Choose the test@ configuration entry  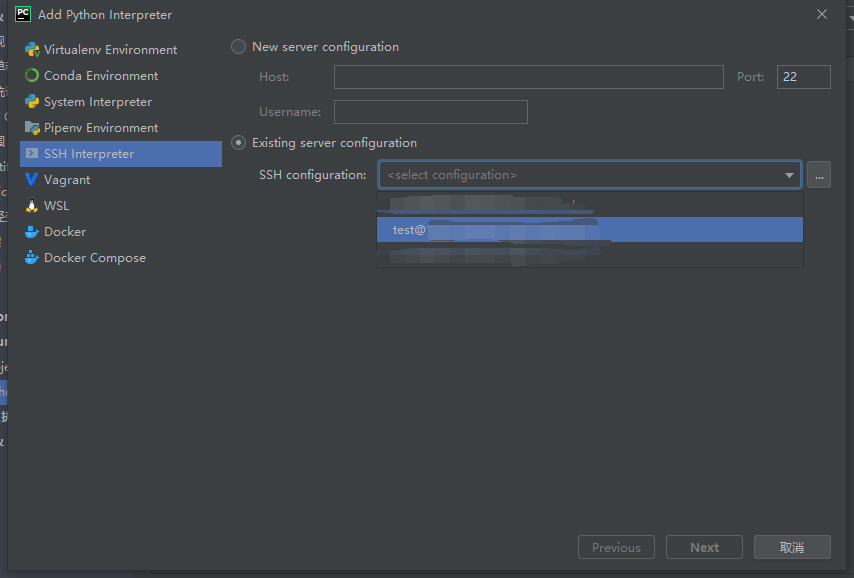(590, 229)
